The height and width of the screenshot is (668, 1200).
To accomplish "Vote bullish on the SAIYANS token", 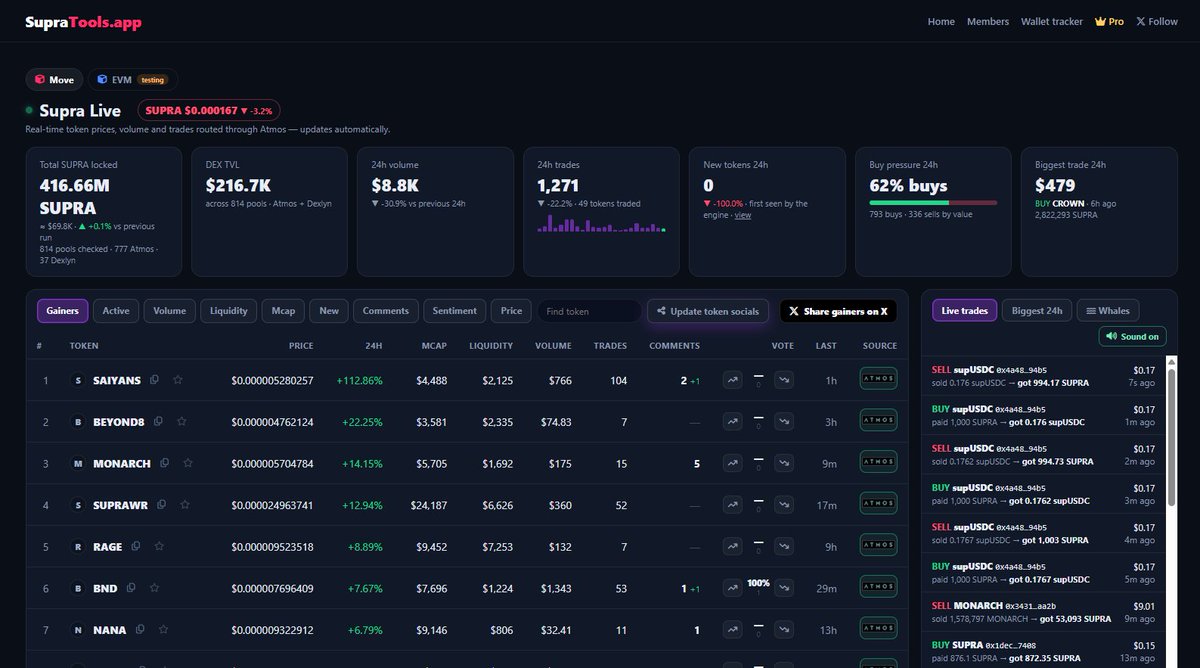I will (733, 380).
